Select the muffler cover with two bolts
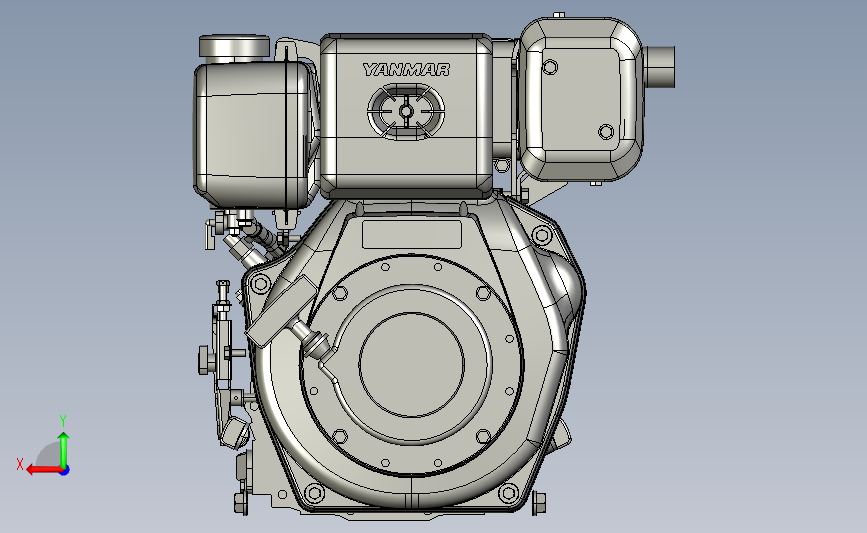867x533 pixels. pos(581,100)
